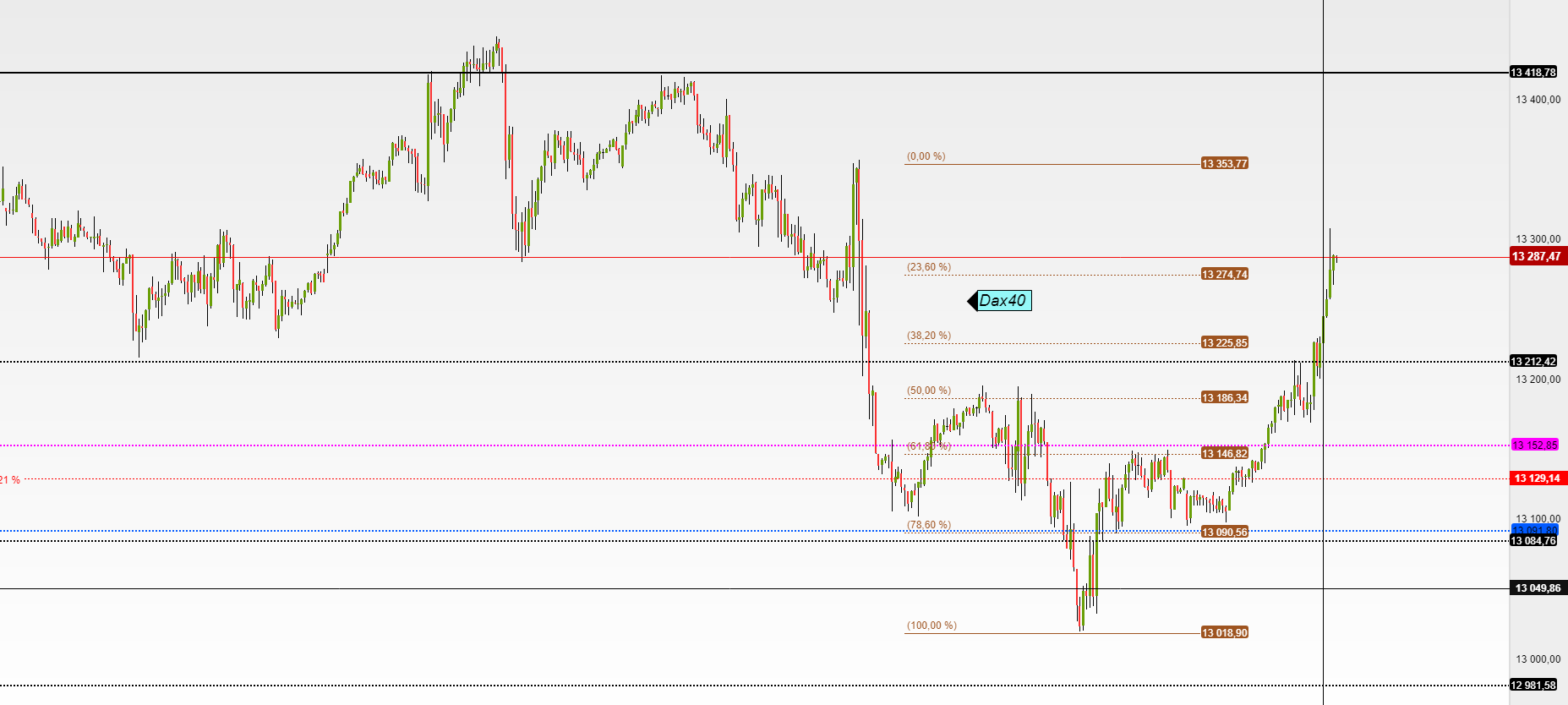
Task: Select the red 13 287,47 current price tag
Action: point(1538,256)
